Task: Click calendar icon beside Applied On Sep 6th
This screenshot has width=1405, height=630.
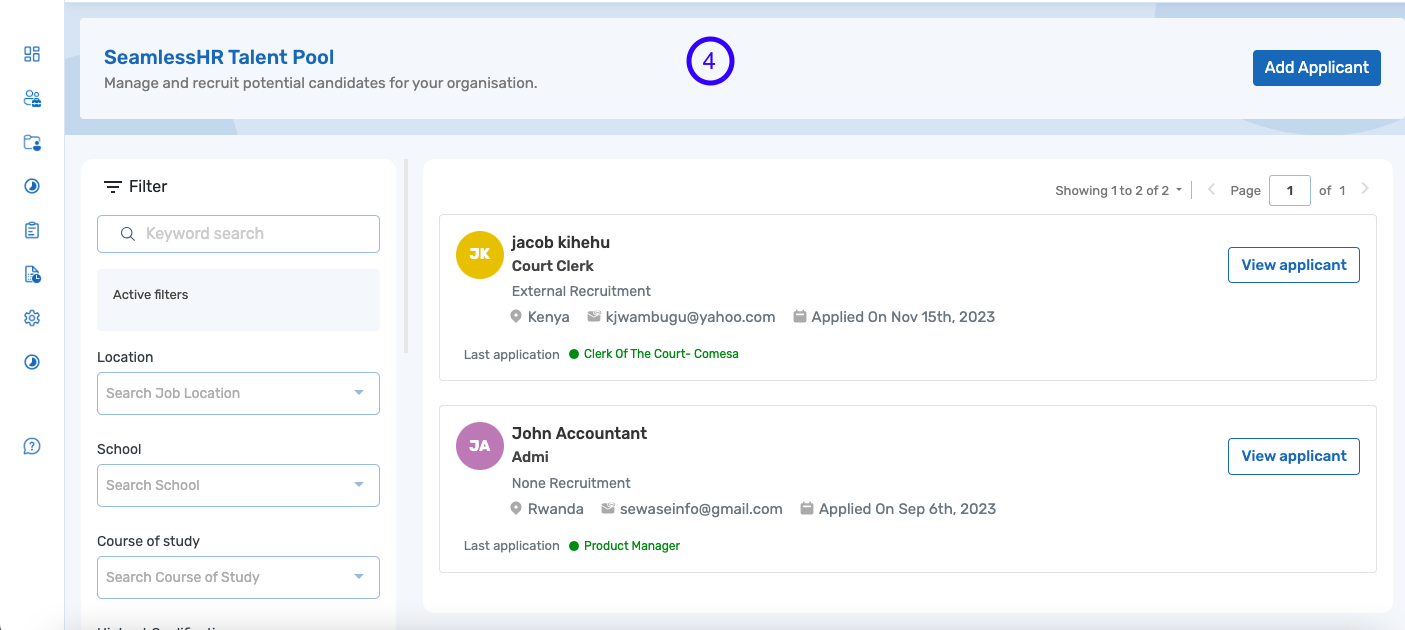Action: [807, 509]
